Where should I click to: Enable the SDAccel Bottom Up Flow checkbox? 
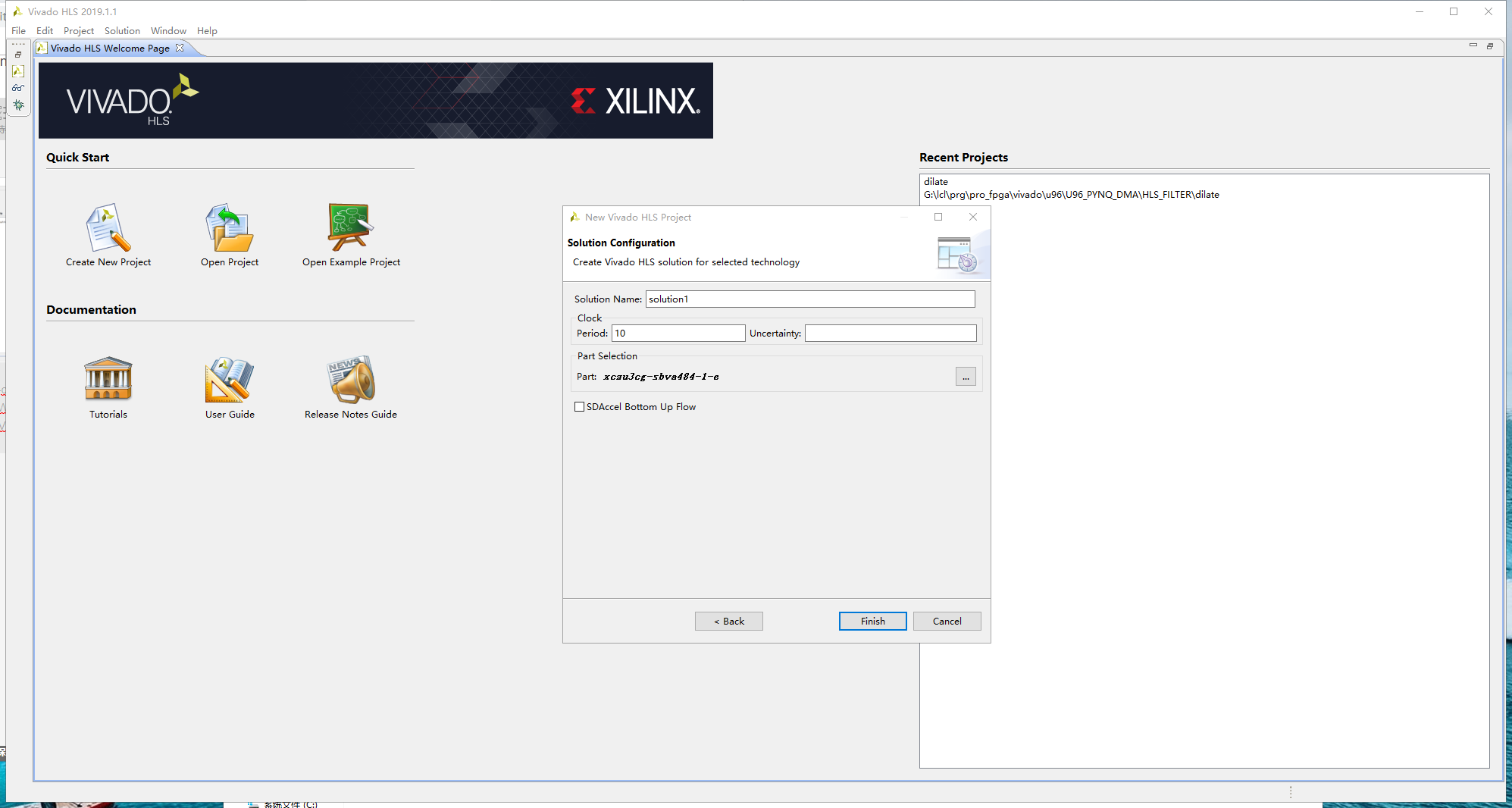pyautogui.click(x=580, y=407)
